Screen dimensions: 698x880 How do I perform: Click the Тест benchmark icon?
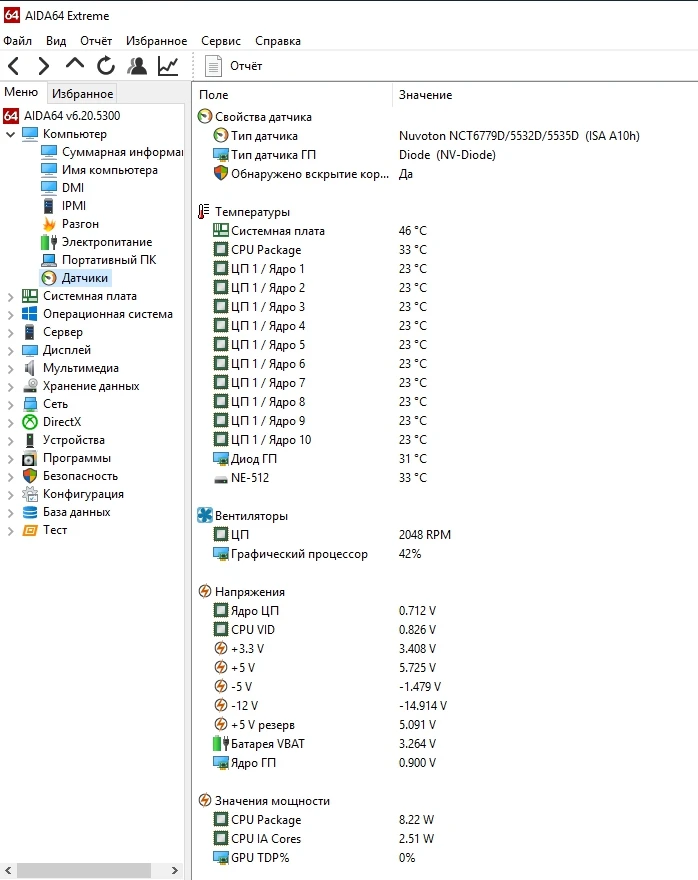point(30,530)
